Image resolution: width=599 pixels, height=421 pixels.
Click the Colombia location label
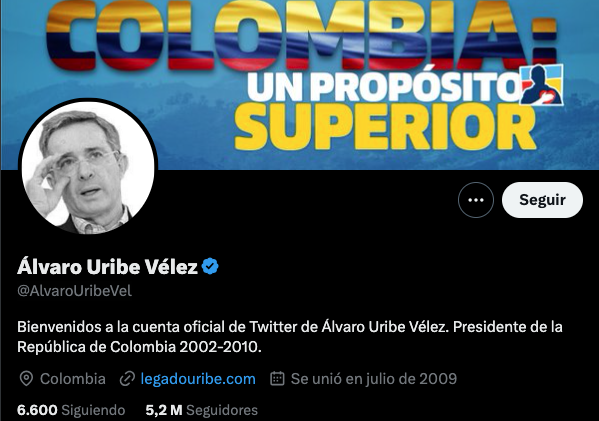click(73, 379)
